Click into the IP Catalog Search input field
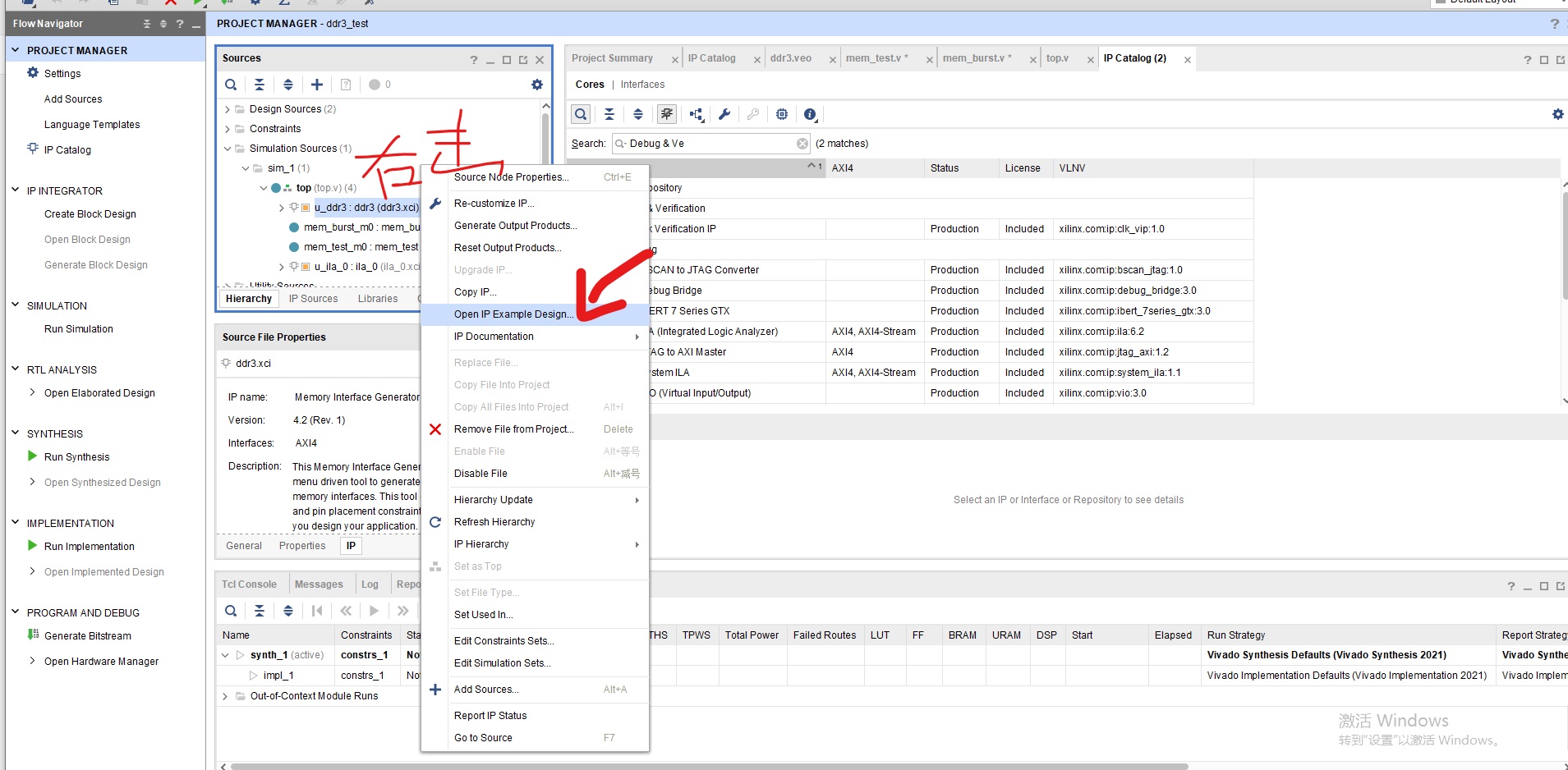Viewport: 1568px width, 770px height. point(711,144)
